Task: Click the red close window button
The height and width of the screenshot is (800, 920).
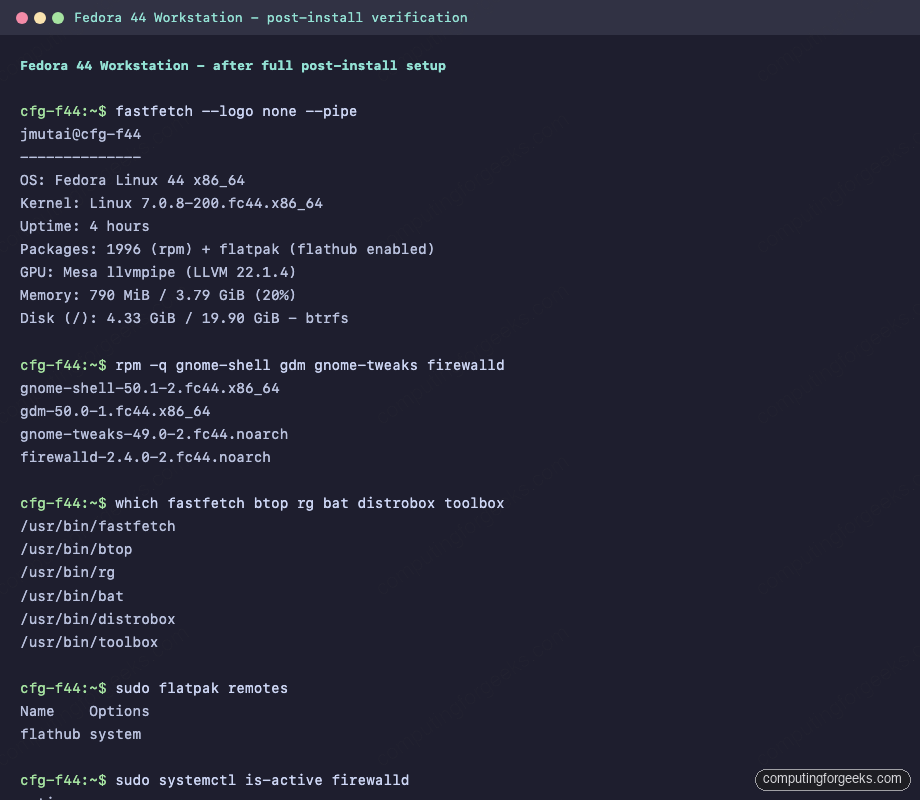Action: 22,18
